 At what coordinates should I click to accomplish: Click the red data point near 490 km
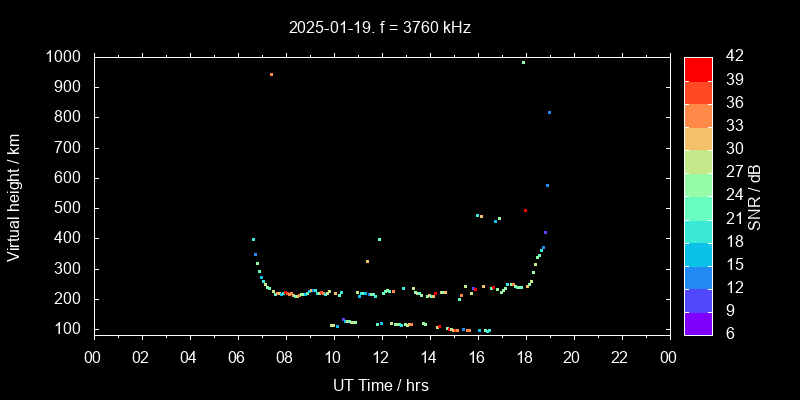(x=525, y=211)
